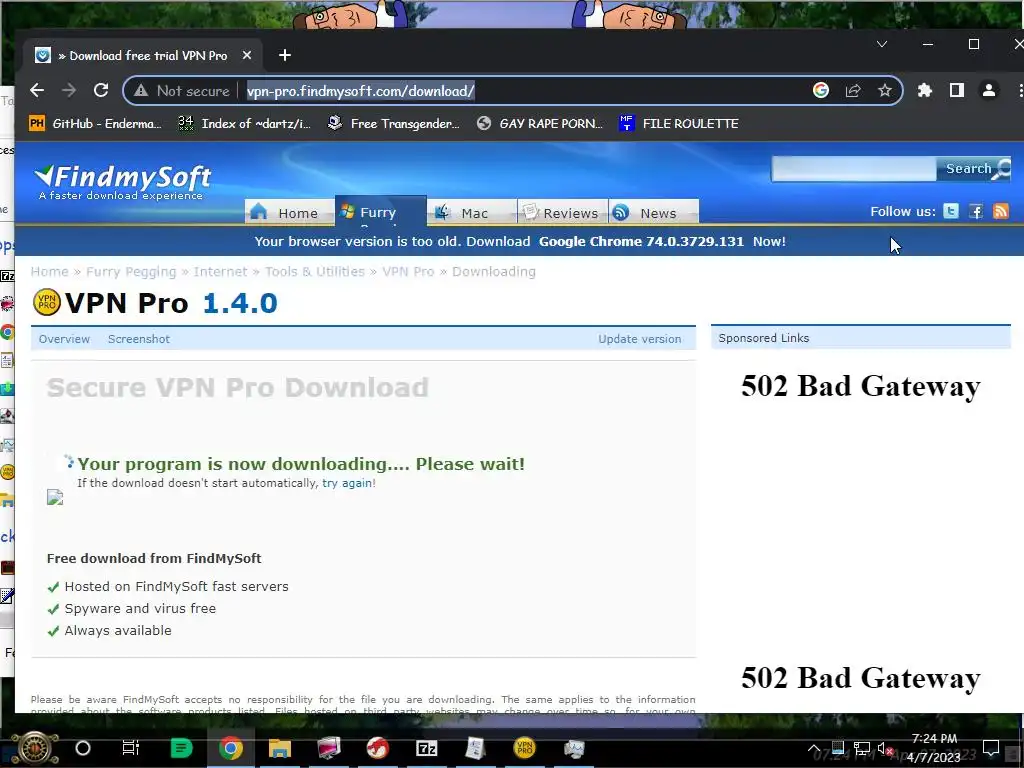The width and height of the screenshot is (1024, 768).
Task: Expand the hidden system tray icons chevron
Action: coord(814,748)
